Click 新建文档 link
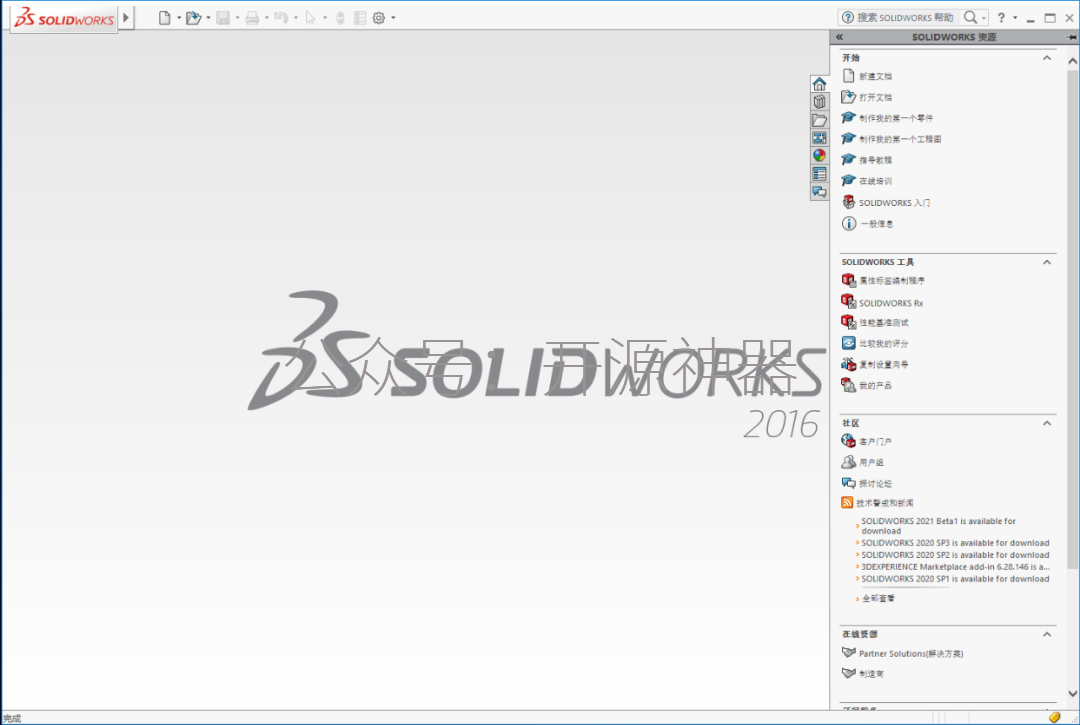Viewport: 1080px width, 725px height. pos(875,76)
